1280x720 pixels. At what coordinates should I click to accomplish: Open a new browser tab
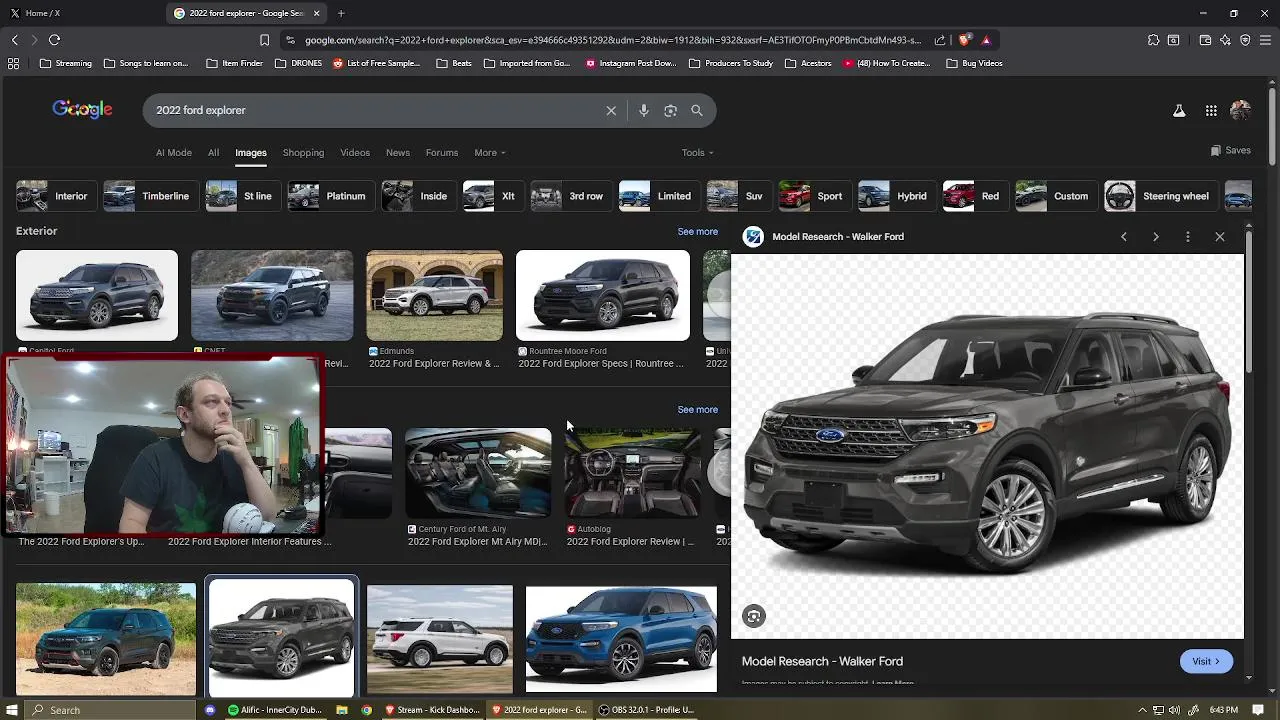[x=341, y=13]
